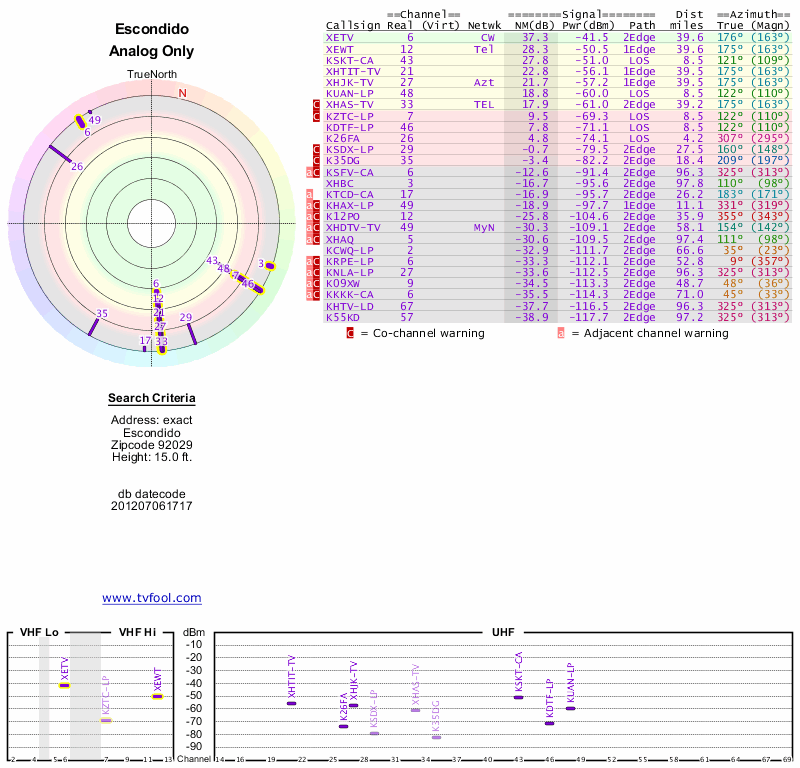Click channel 35 bar on the radar plot
This screenshot has width=800, height=768.
93,327
